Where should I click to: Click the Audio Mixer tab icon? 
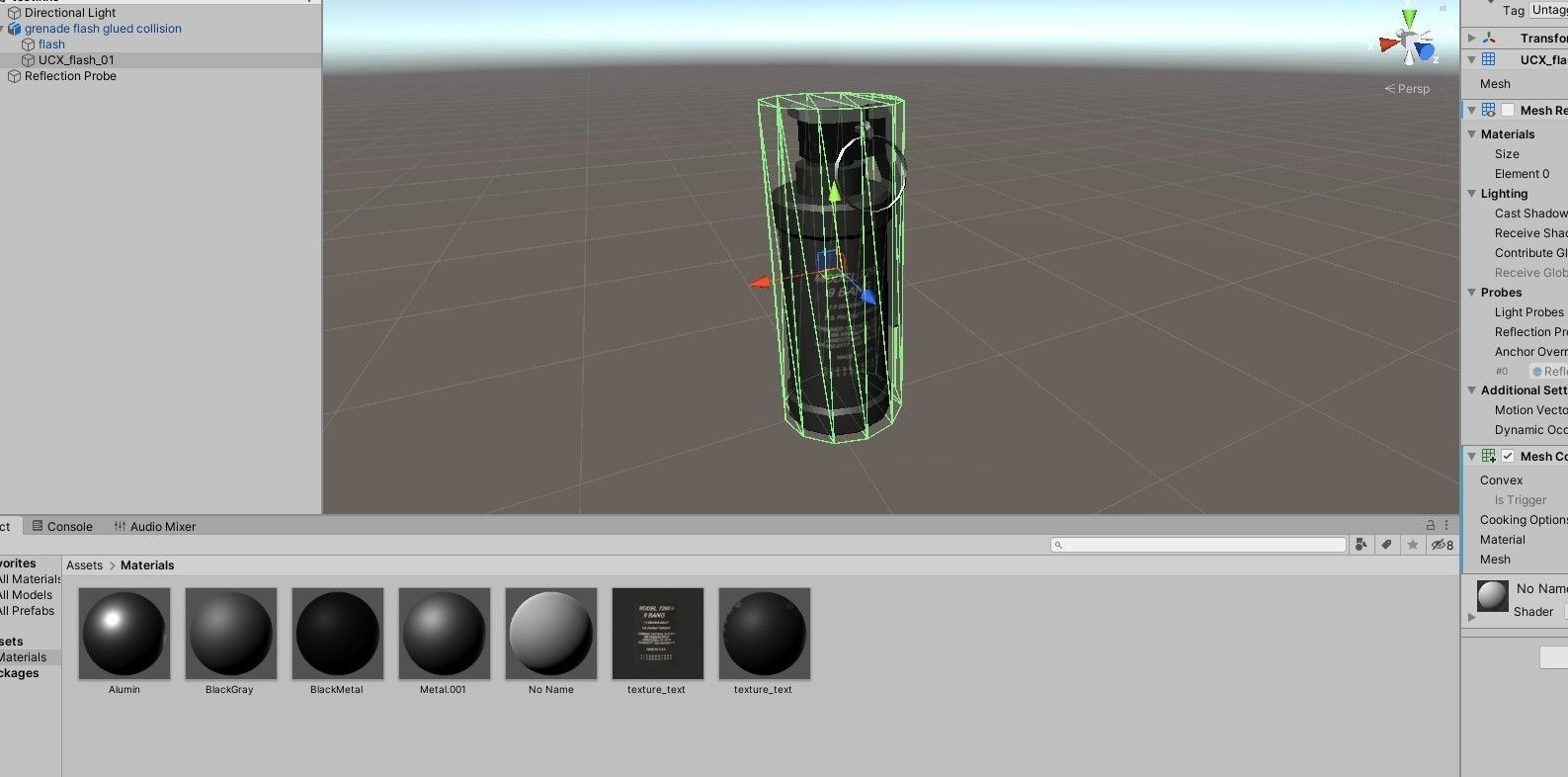[120, 526]
